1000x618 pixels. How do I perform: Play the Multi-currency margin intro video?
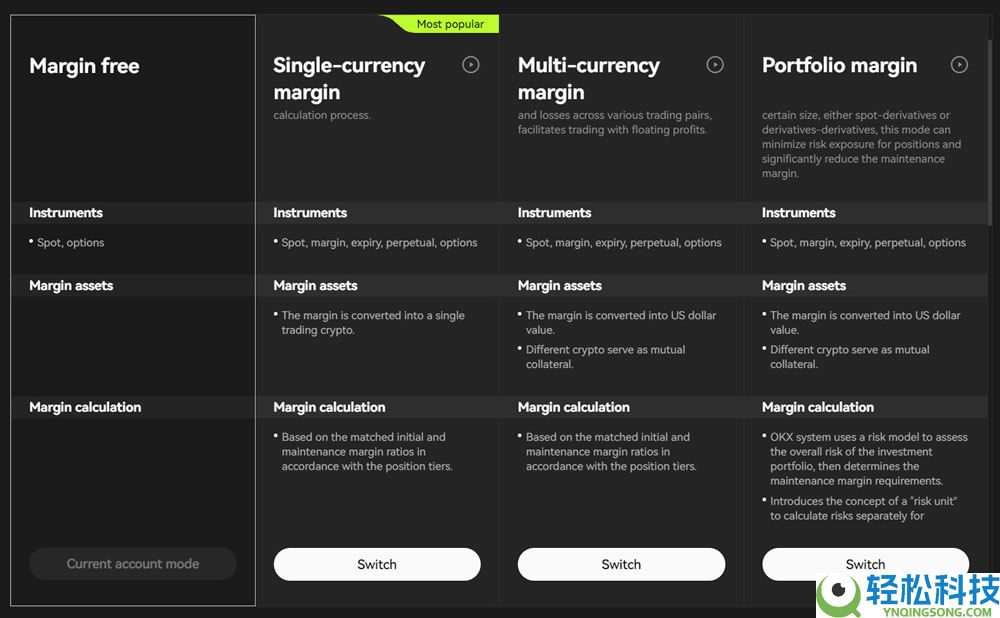point(715,65)
